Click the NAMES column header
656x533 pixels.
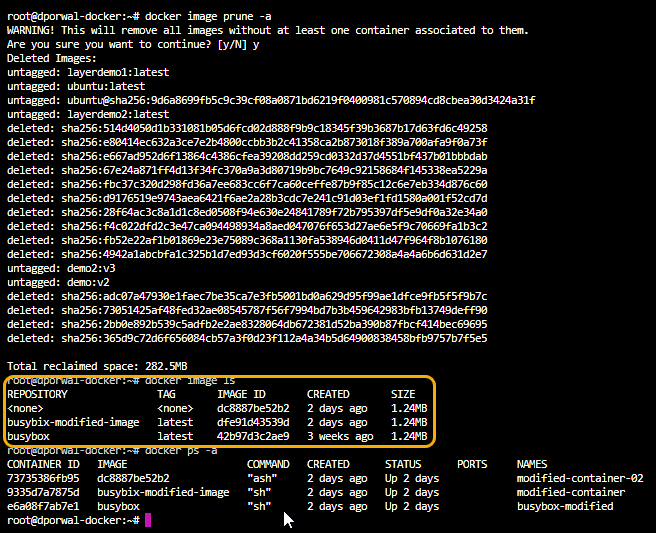click(532, 464)
